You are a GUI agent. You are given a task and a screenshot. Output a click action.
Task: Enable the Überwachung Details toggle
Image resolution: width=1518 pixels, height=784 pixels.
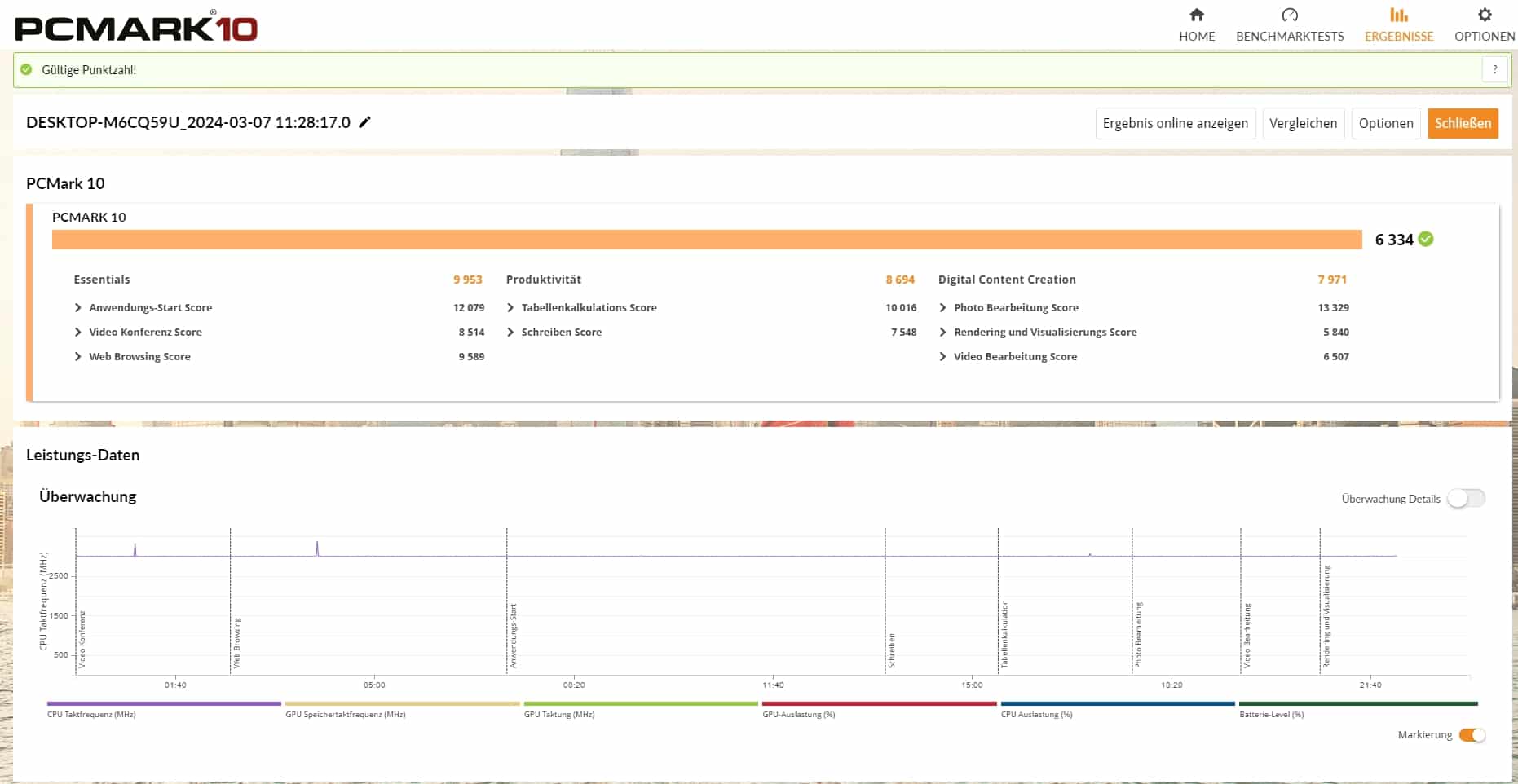click(1466, 499)
